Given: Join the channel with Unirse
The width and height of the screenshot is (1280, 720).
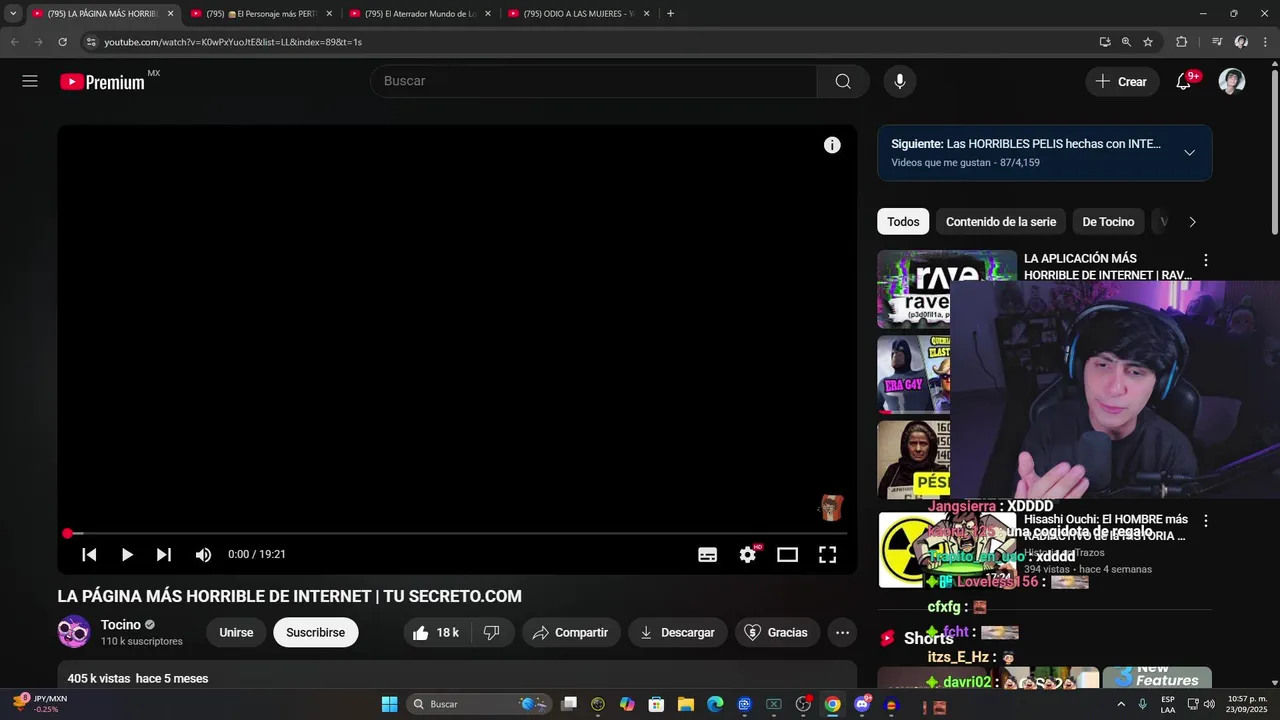Looking at the screenshot, I should pyautogui.click(x=236, y=632).
